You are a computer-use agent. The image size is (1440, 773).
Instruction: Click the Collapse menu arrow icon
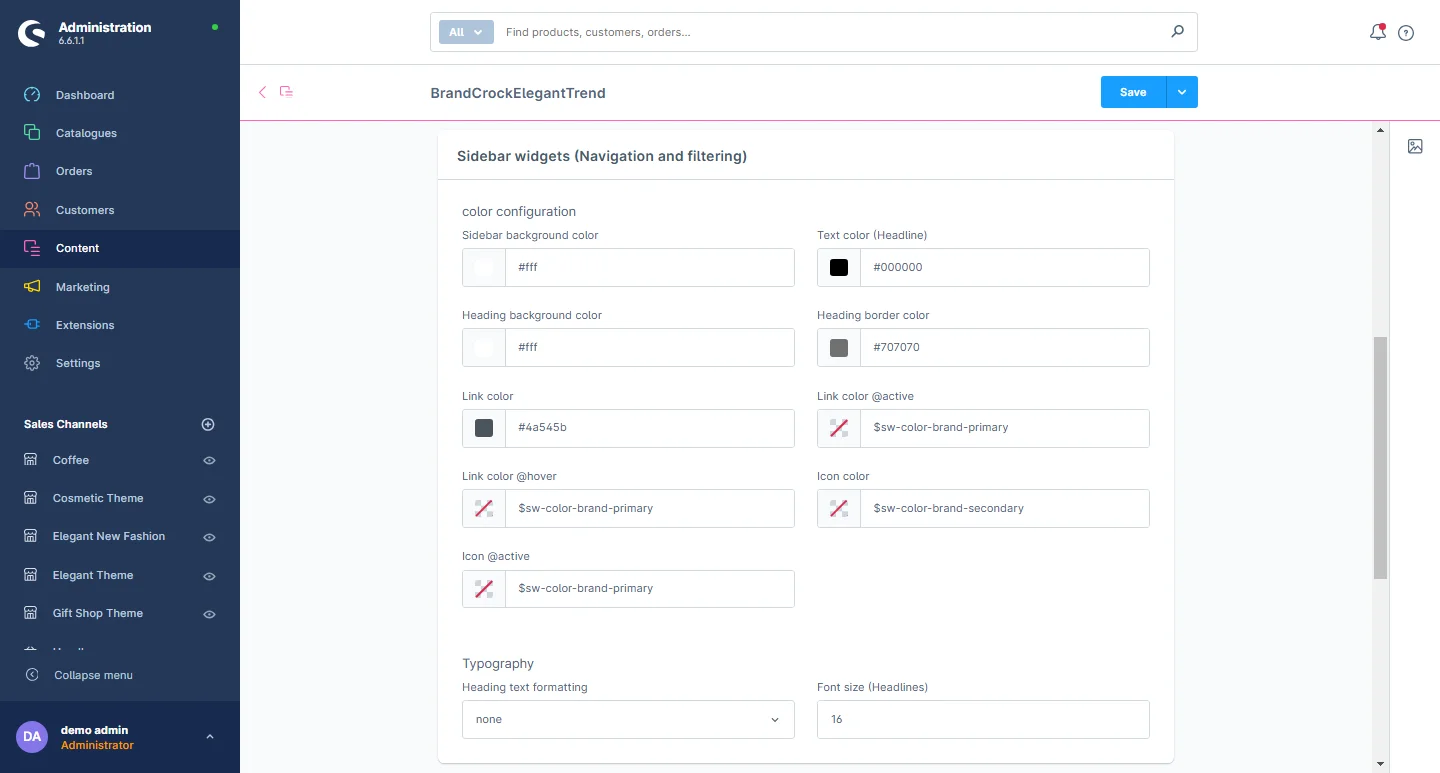pos(32,675)
